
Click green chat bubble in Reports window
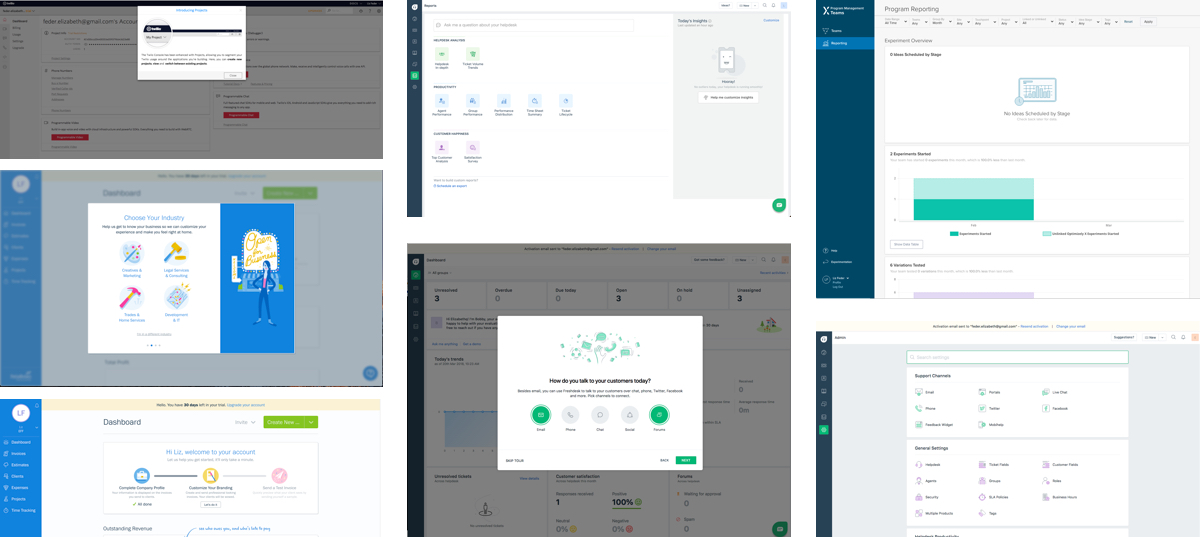779,205
